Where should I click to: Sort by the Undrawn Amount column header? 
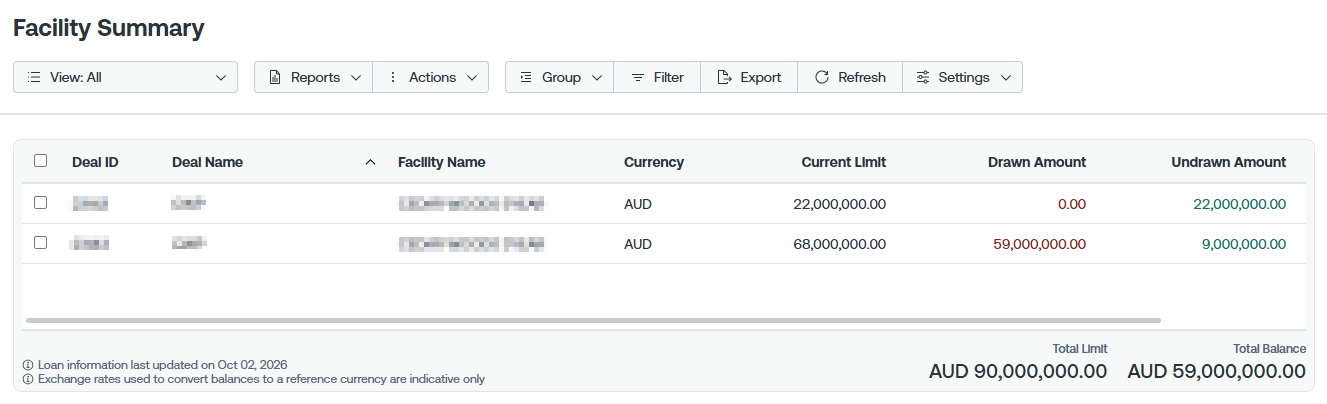coord(1228,162)
